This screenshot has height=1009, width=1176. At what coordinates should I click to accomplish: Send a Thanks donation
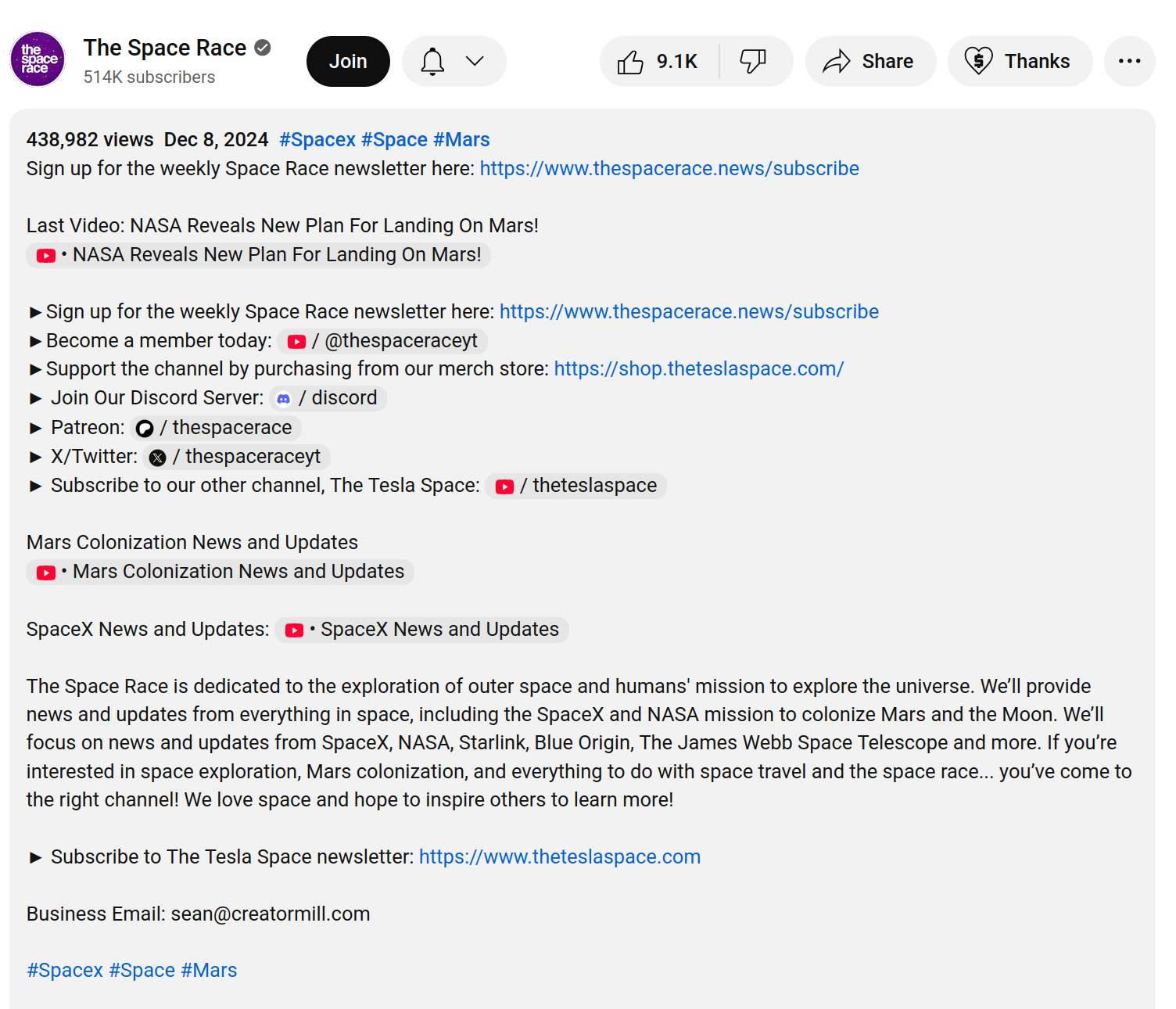pos(1019,62)
